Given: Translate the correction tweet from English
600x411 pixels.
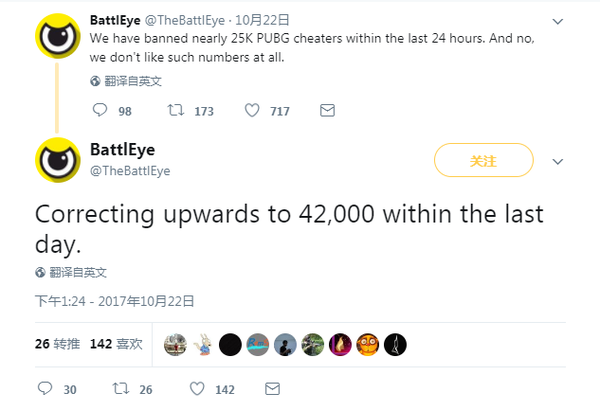Looking at the screenshot, I should tap(71, 272).
